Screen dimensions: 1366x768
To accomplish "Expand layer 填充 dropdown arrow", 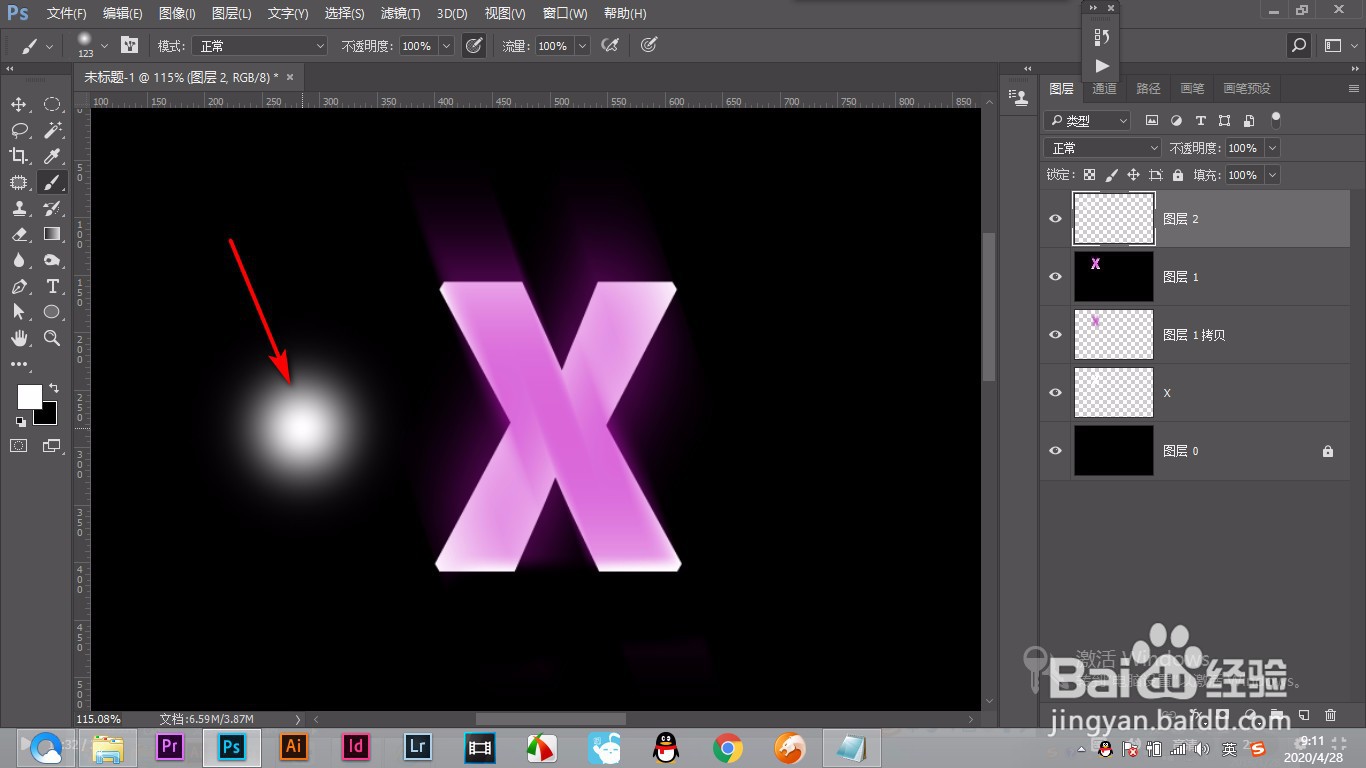I will pos(1272,175).
